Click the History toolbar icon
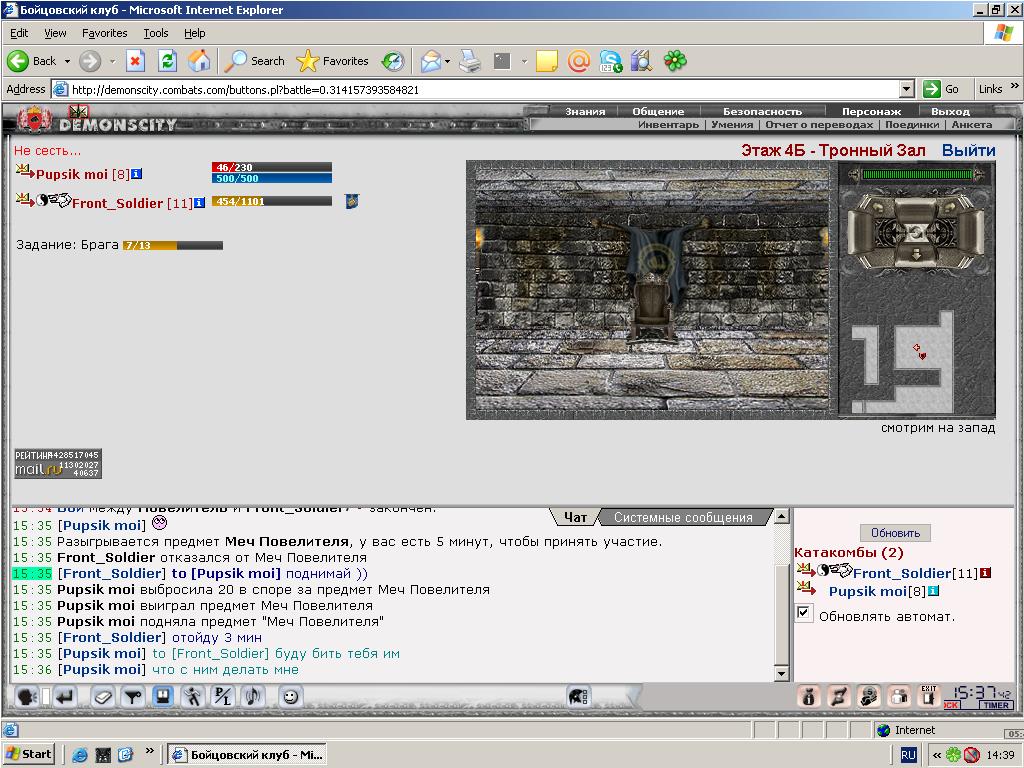Screen dimensions: 1024x768 [393, 61]
